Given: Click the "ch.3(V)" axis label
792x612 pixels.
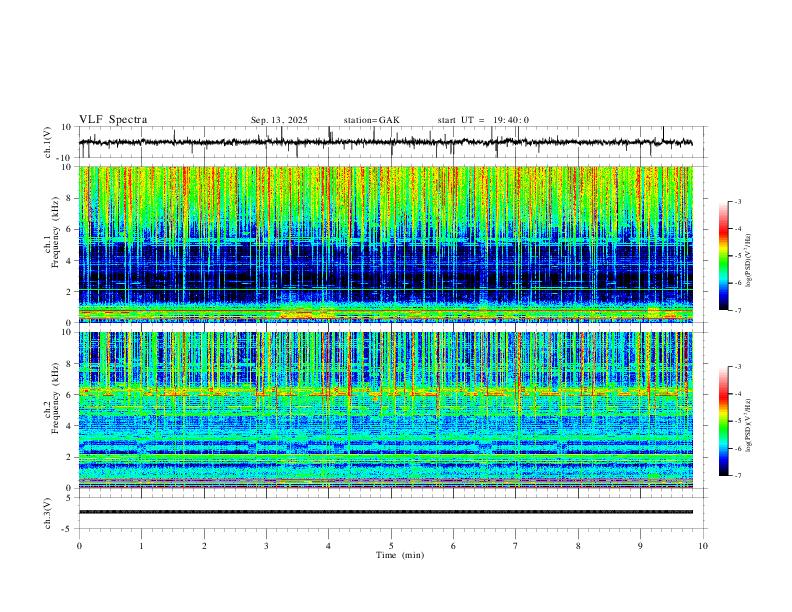Looking at the screenshot, I should (48, 513).
